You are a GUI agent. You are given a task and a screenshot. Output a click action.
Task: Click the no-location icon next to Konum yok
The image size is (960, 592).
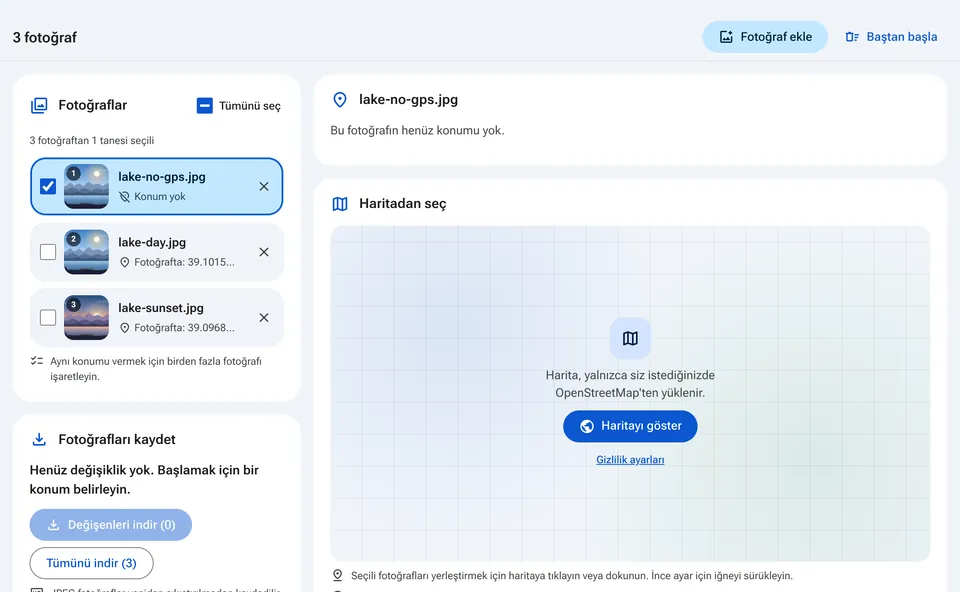pyautogui.click(x=124, y=197)
